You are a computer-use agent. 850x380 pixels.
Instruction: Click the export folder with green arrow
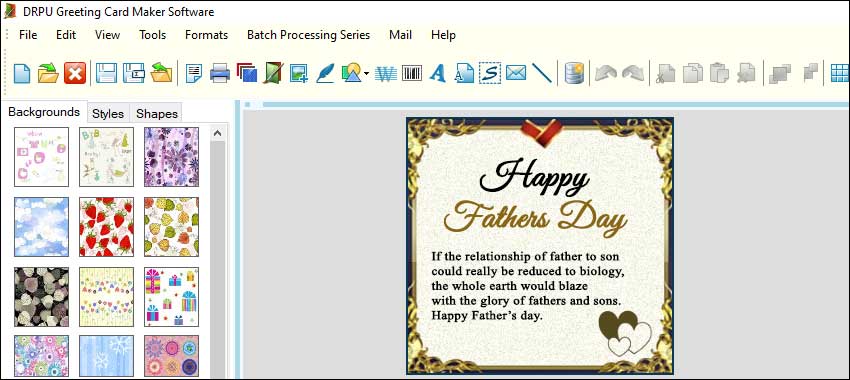coord(161,73)
